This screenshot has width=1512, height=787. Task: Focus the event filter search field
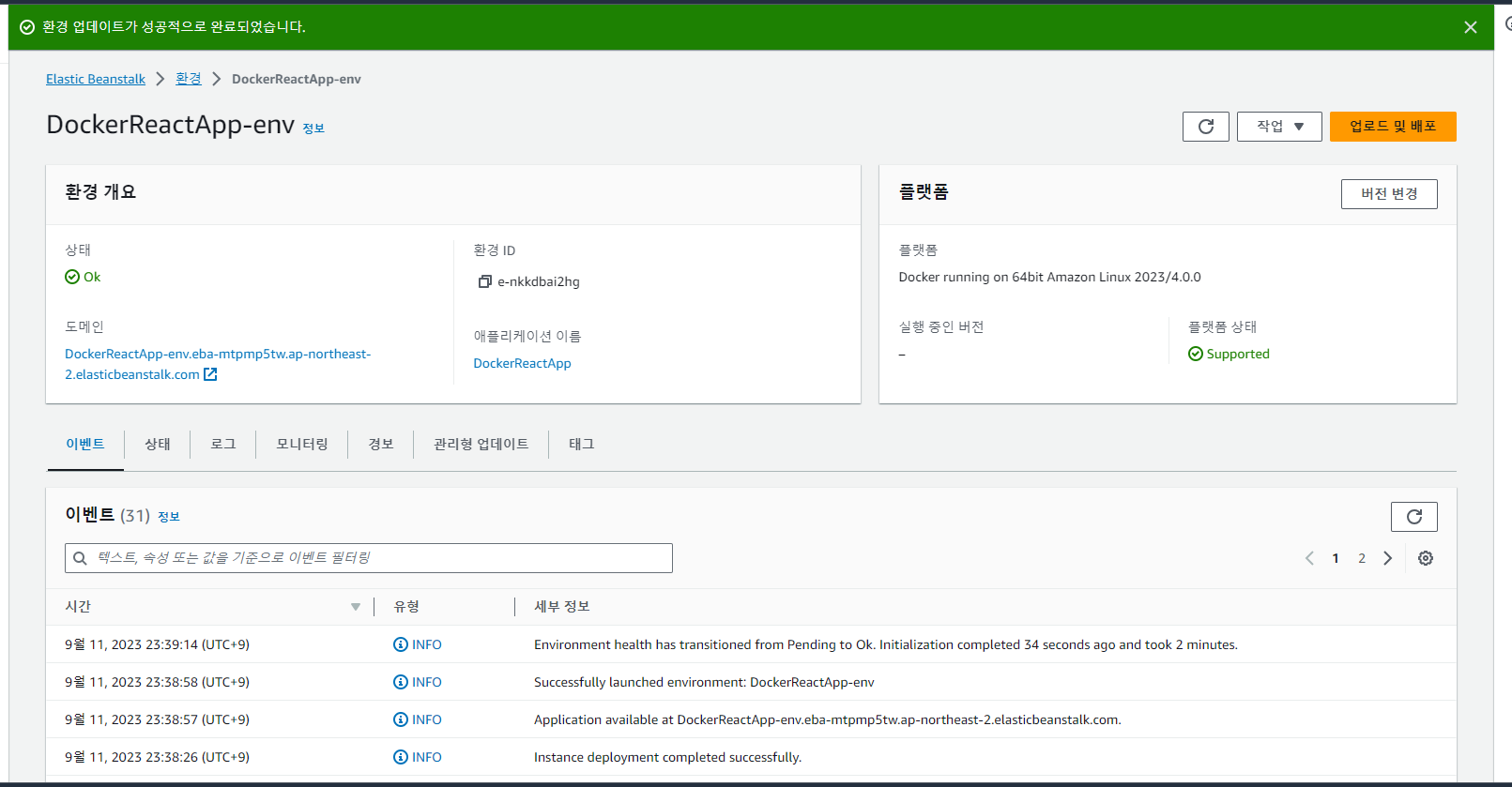(x=369, y=558)
